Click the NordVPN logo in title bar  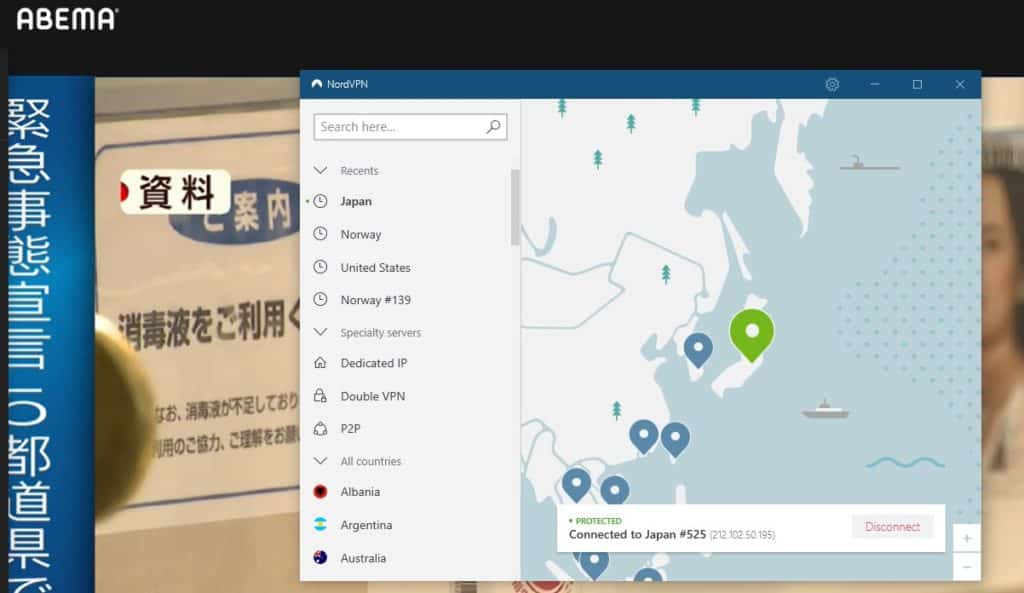click(x=317, y=84)
